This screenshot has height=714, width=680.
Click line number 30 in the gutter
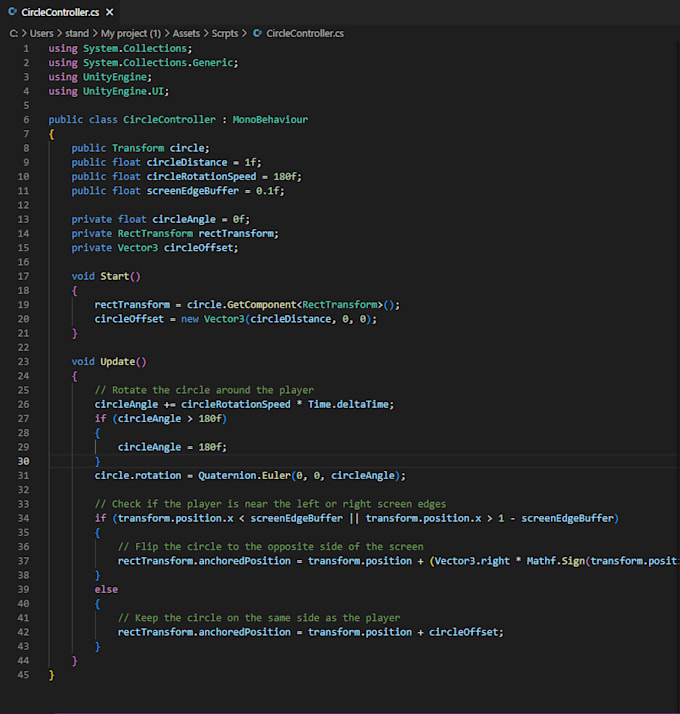pos(23,461)
